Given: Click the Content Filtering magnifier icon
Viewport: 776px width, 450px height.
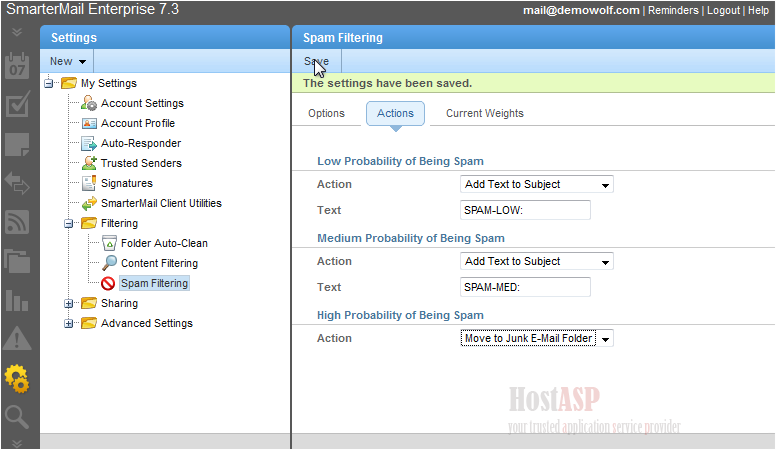Looking at the screenshot, I should coord(109,263).
